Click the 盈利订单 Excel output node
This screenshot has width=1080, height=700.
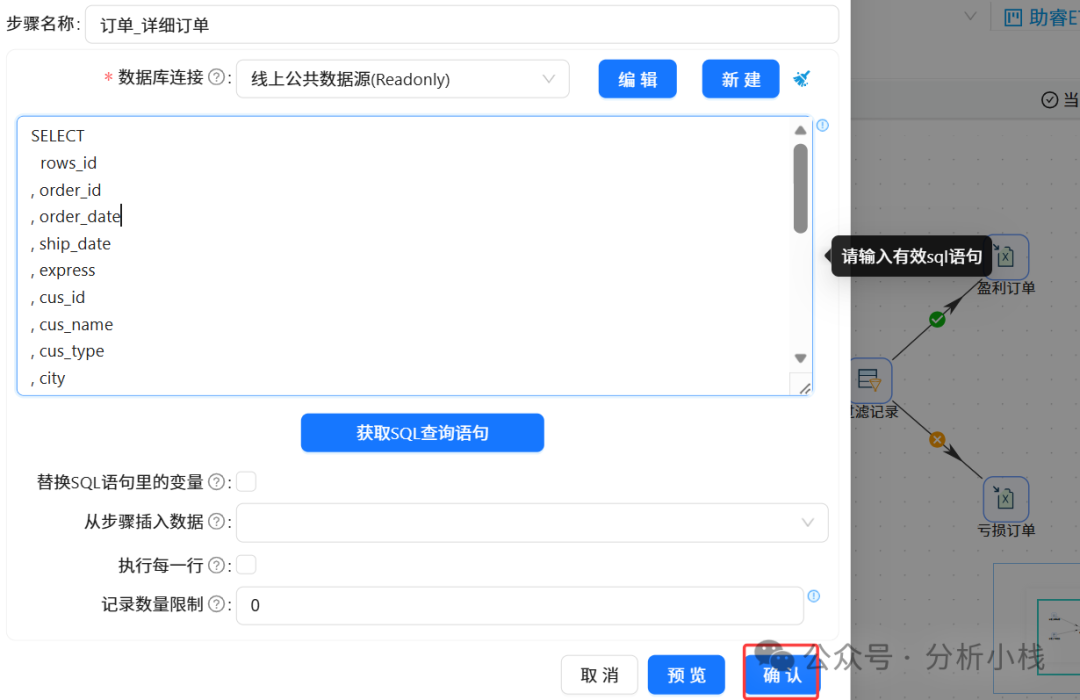1006,257
